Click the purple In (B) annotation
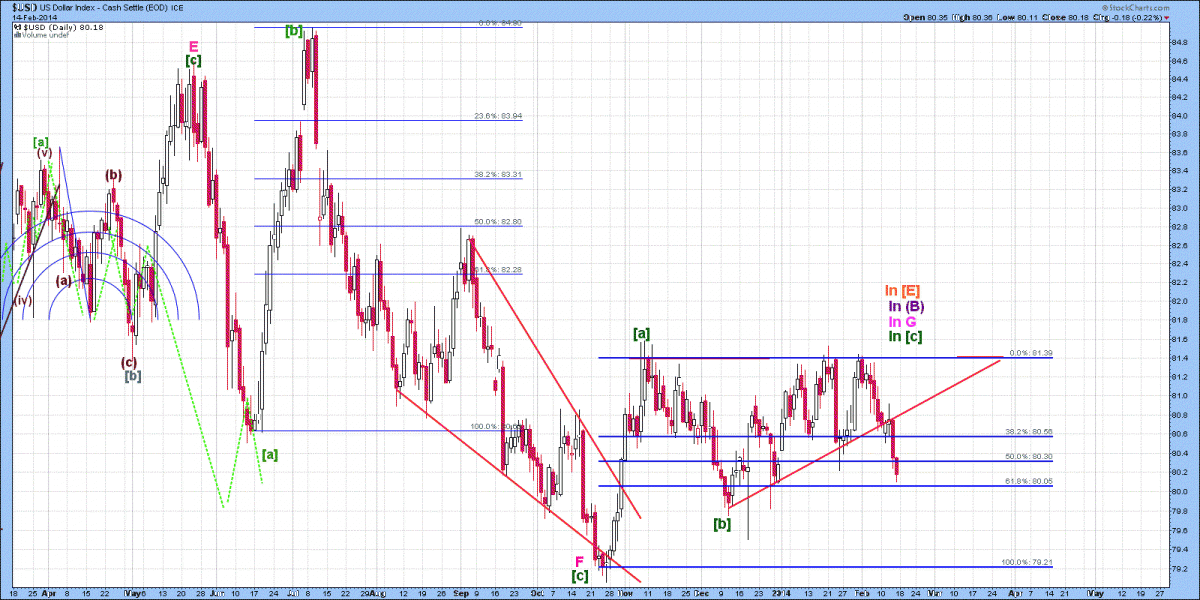 pyautogui.click(x=904, y=306)
